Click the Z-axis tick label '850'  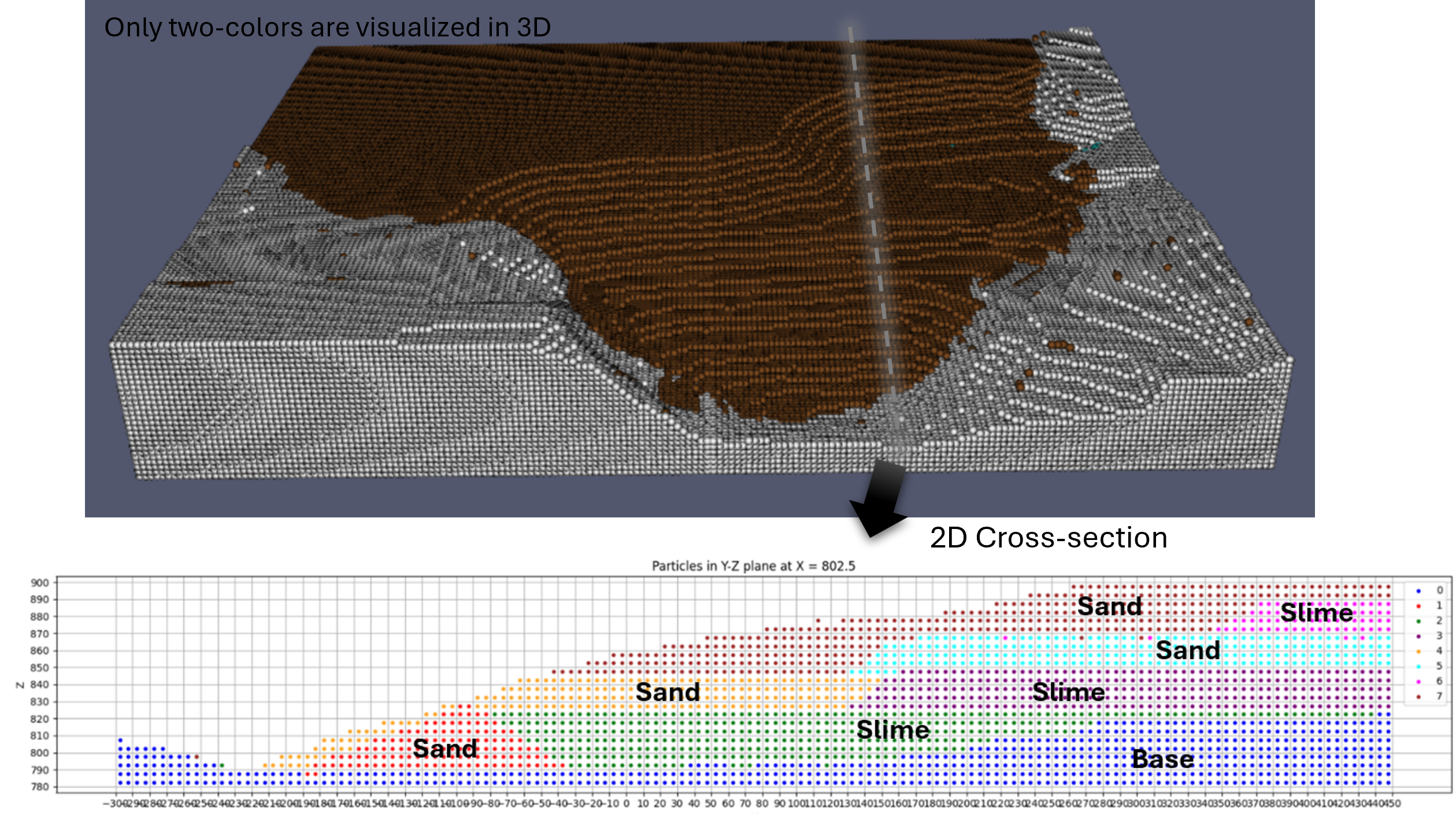point(40,668)
